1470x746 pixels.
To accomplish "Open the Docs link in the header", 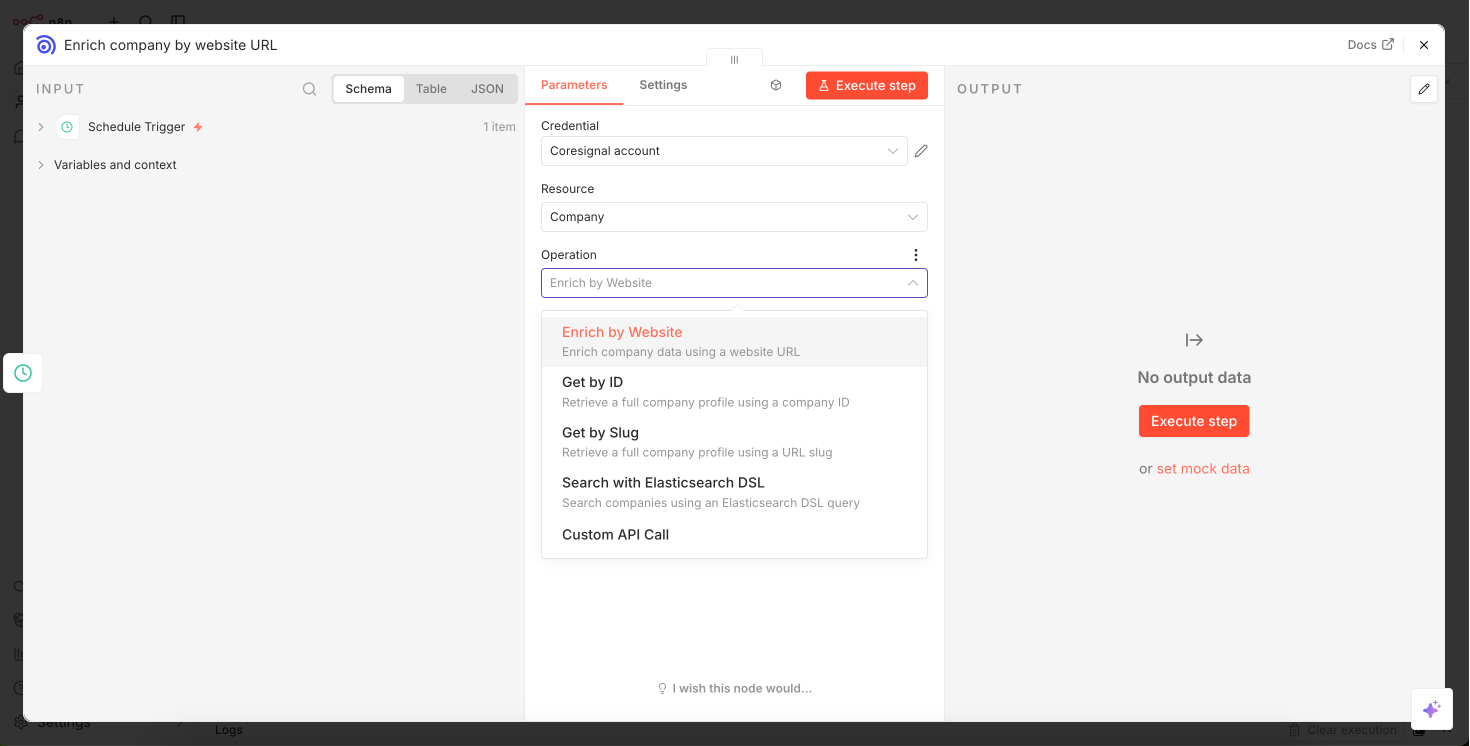I will (x=1369, y=44).
